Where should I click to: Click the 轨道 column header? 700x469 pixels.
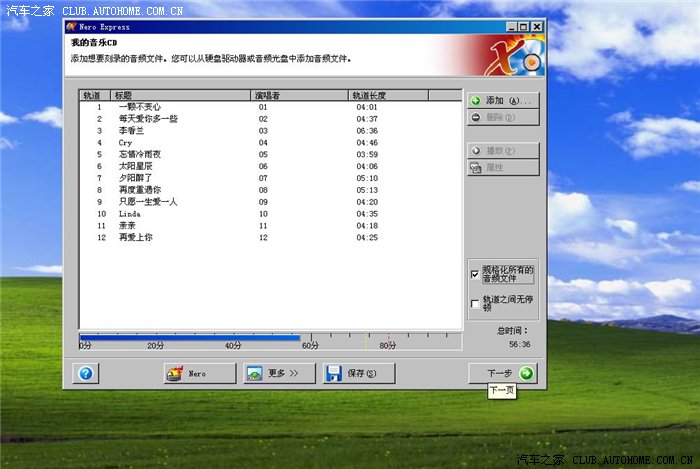tap(96, 95)
